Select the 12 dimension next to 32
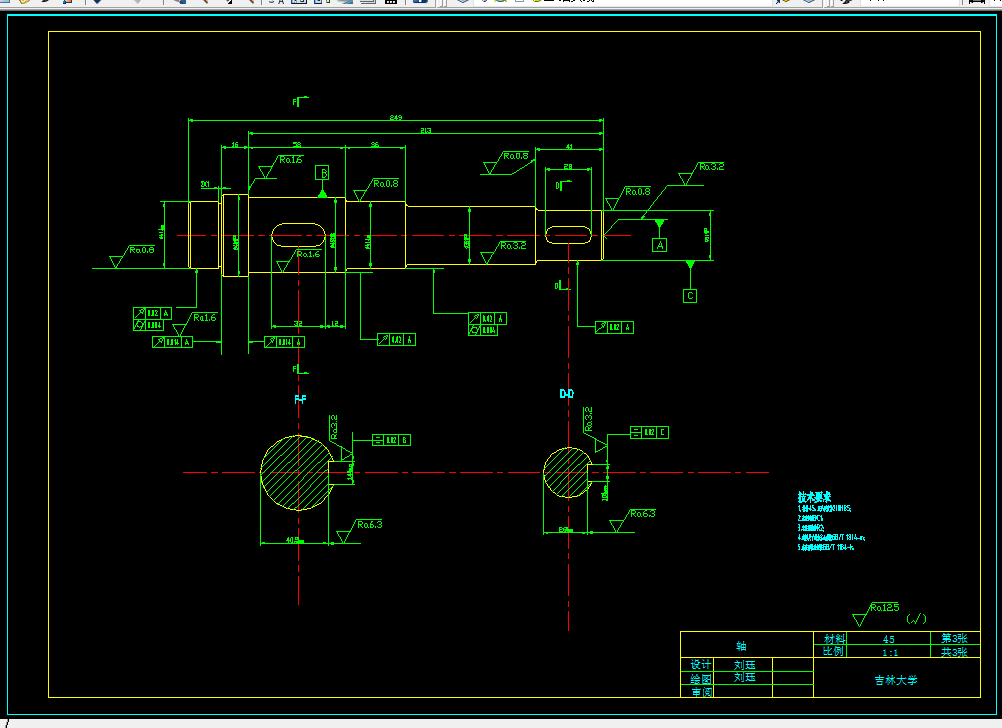This screenshot has width=1002, height=728. (335, 323)
